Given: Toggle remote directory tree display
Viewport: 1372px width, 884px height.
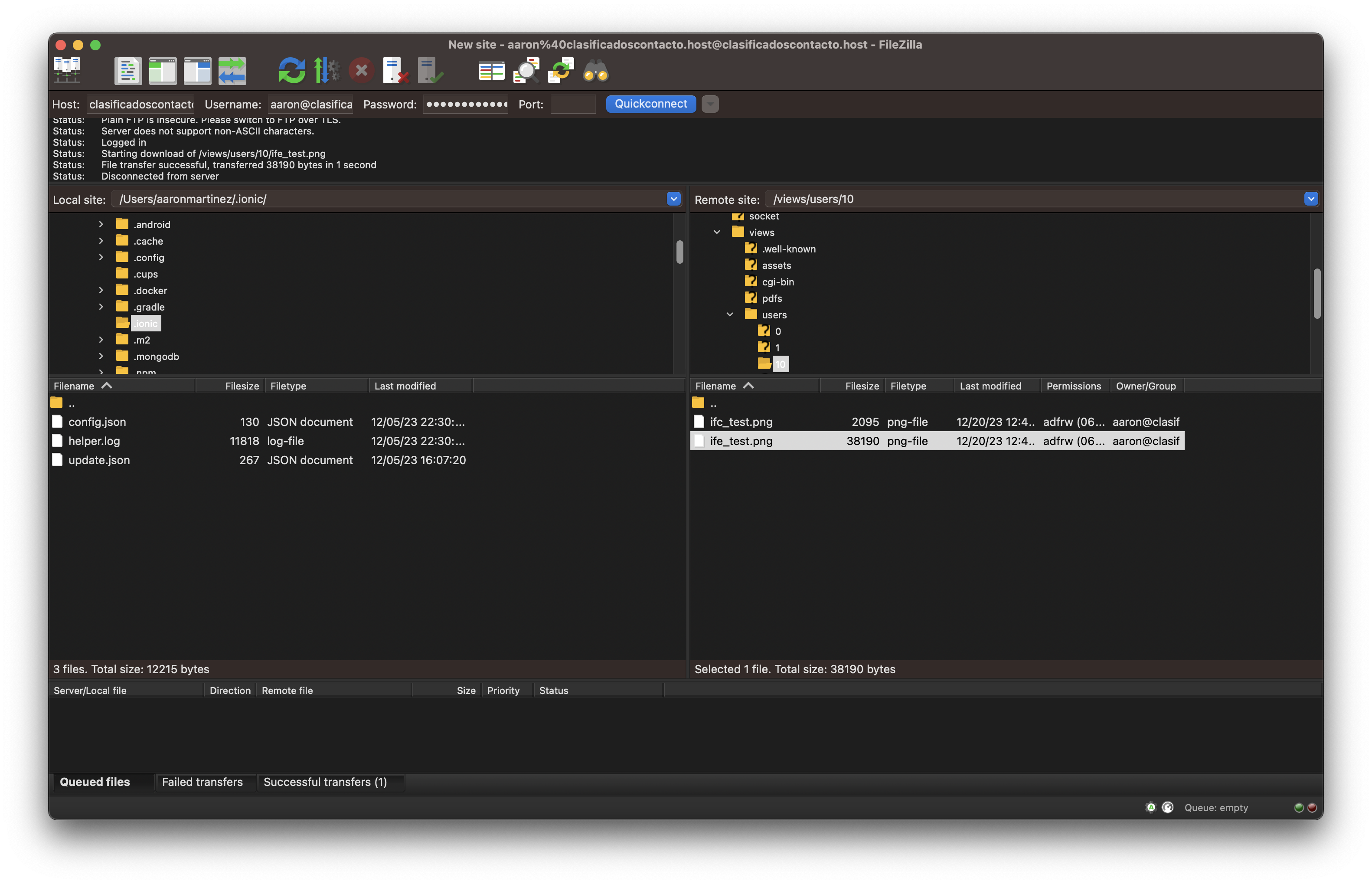Looking at the screenshot, I should point(197,71).
